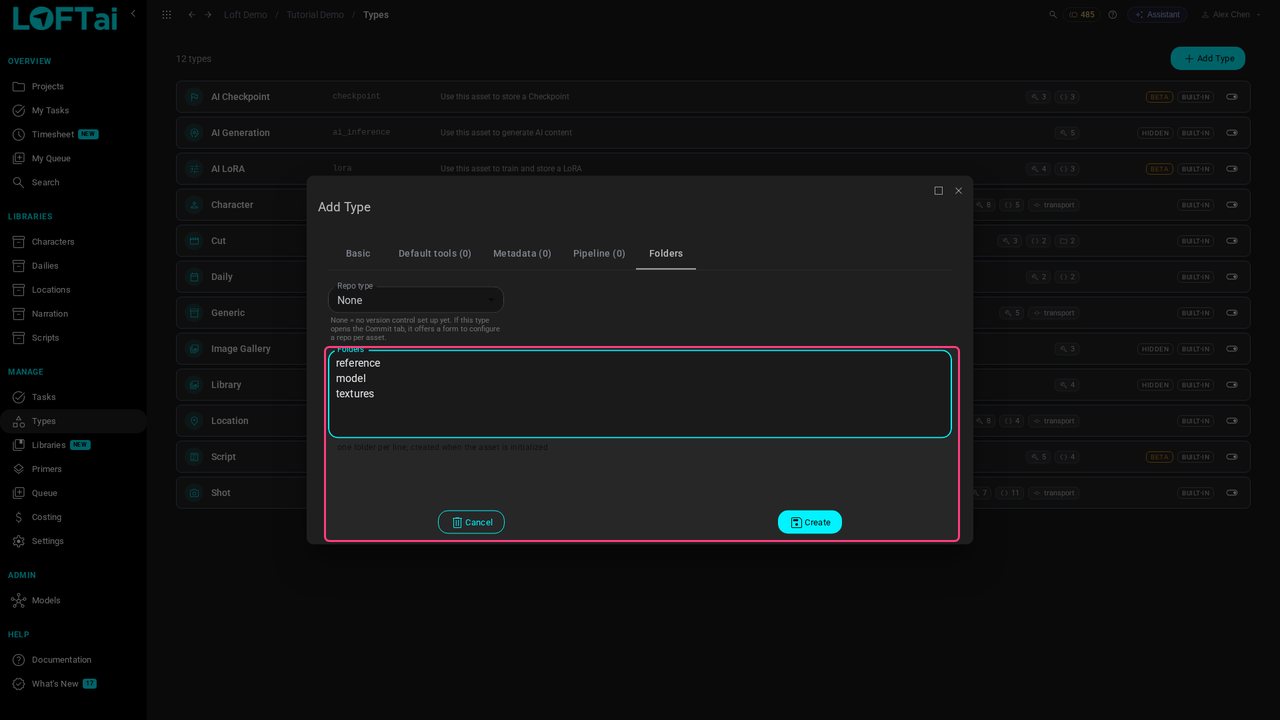Open the Characters library icon
The height and width of the screenshot is (720, 1280).
click(x=18, y=242)
